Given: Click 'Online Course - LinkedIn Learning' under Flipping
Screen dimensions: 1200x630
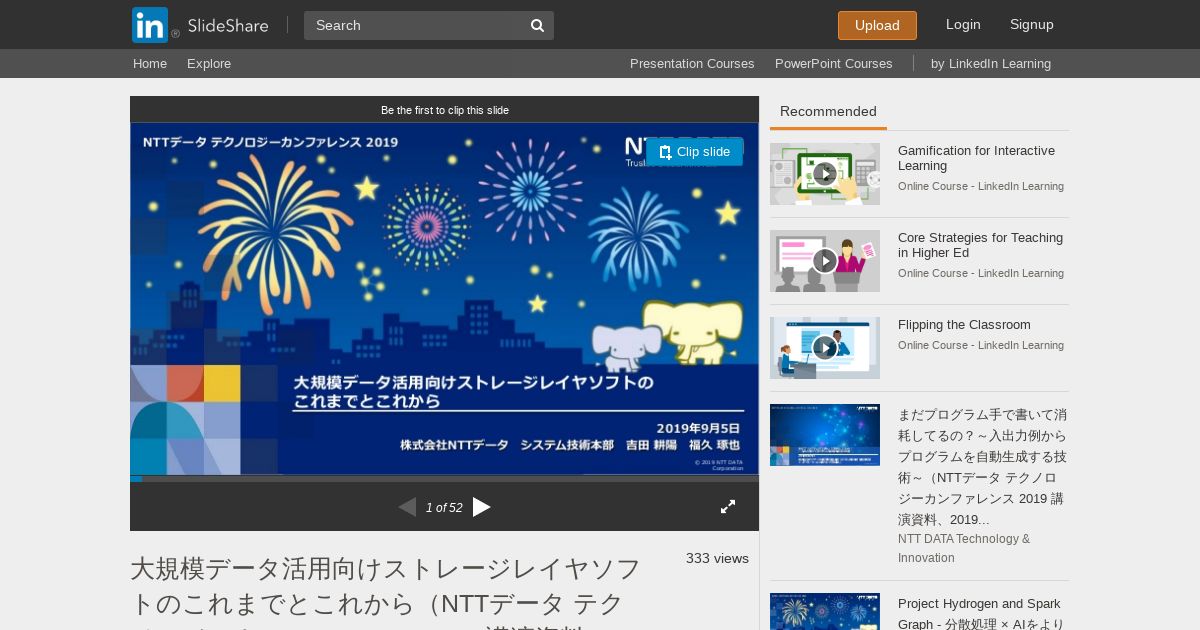Looking at the screenshot, I should pyautogui.click(x=981, y=345).
